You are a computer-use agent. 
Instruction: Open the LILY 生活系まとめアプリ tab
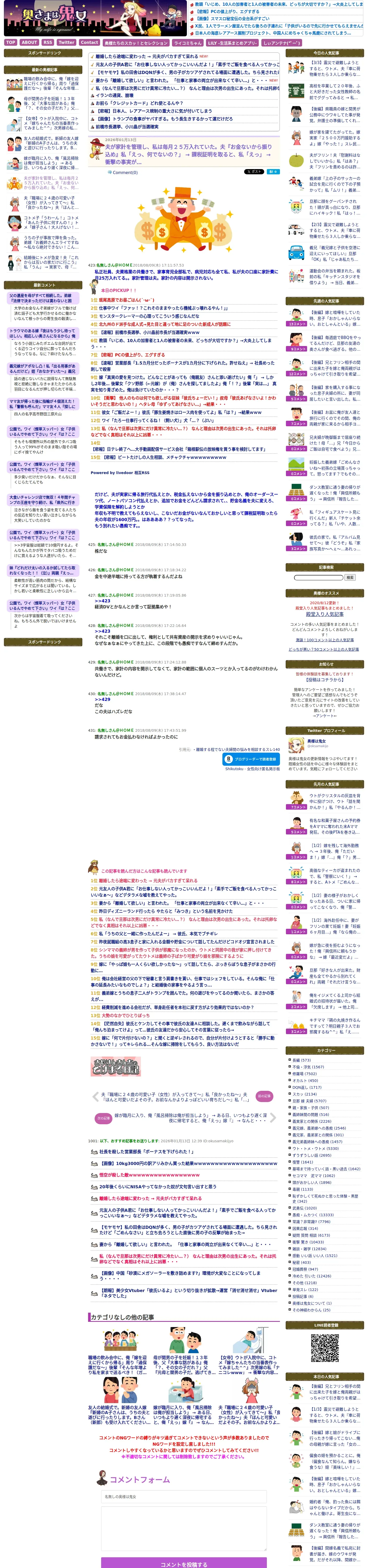point(232,43)
